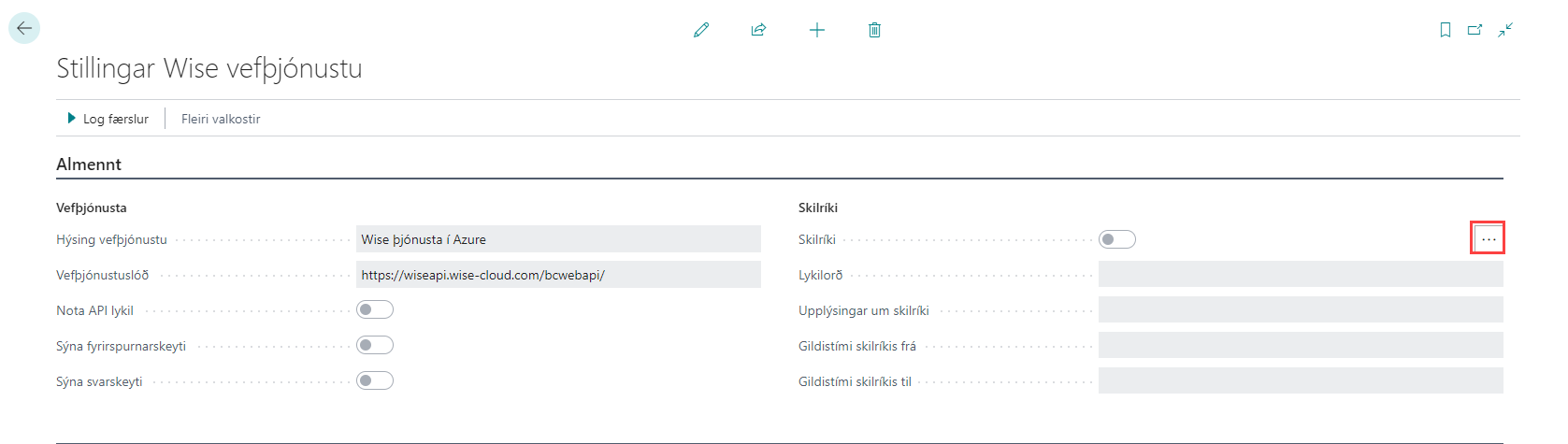Image resolution: width=1568 pixels, height=444 pixels.
Task: Click the share icon in toolbar
Action: point(758,30)
